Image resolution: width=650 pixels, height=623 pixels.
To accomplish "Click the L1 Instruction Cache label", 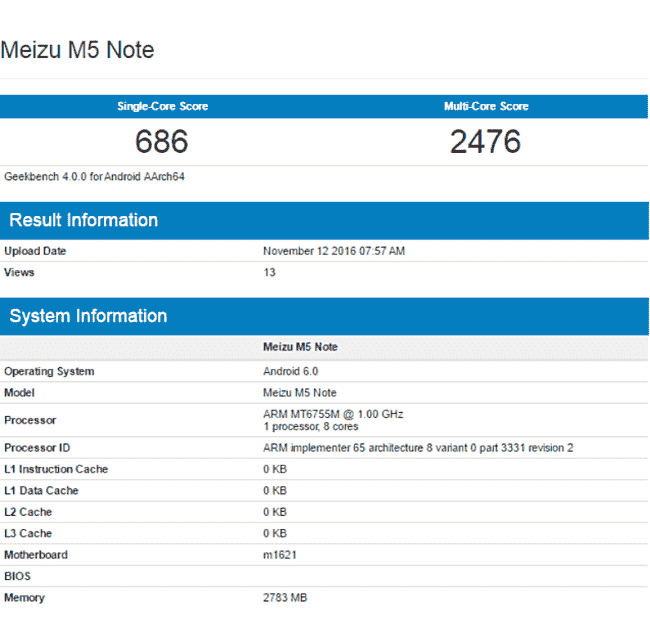I will pyautogui.click(x=56, y=469).
